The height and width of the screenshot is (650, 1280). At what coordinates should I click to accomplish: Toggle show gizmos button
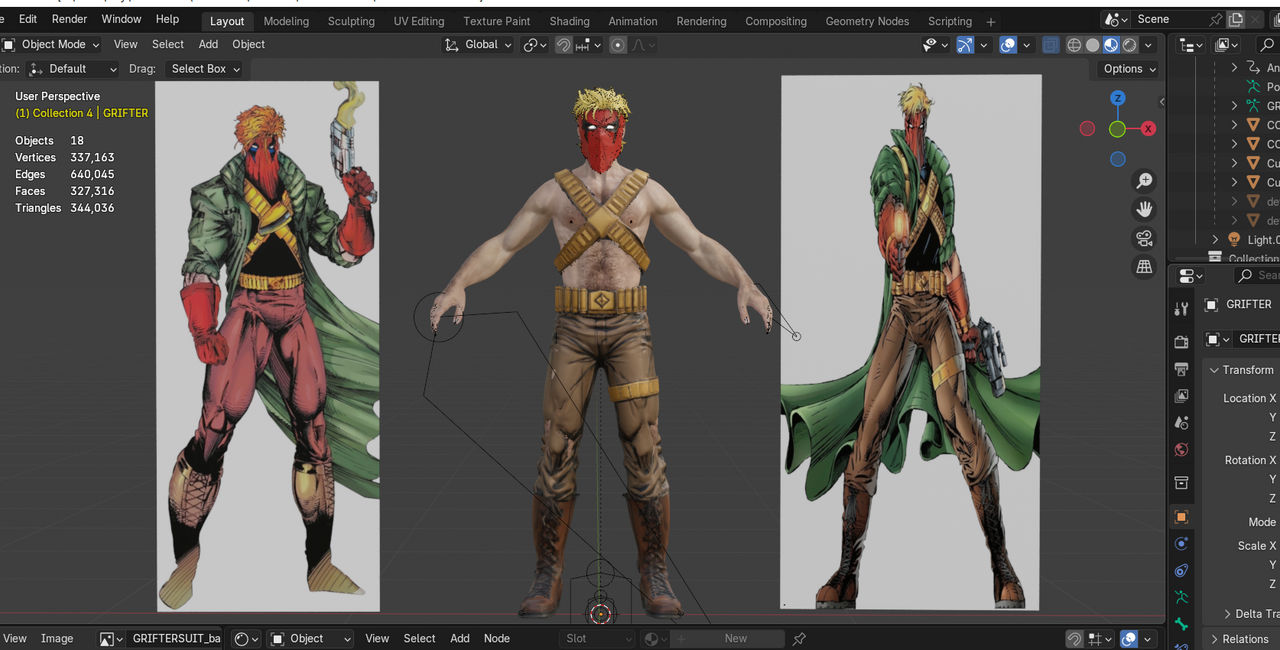click(965, 45)
